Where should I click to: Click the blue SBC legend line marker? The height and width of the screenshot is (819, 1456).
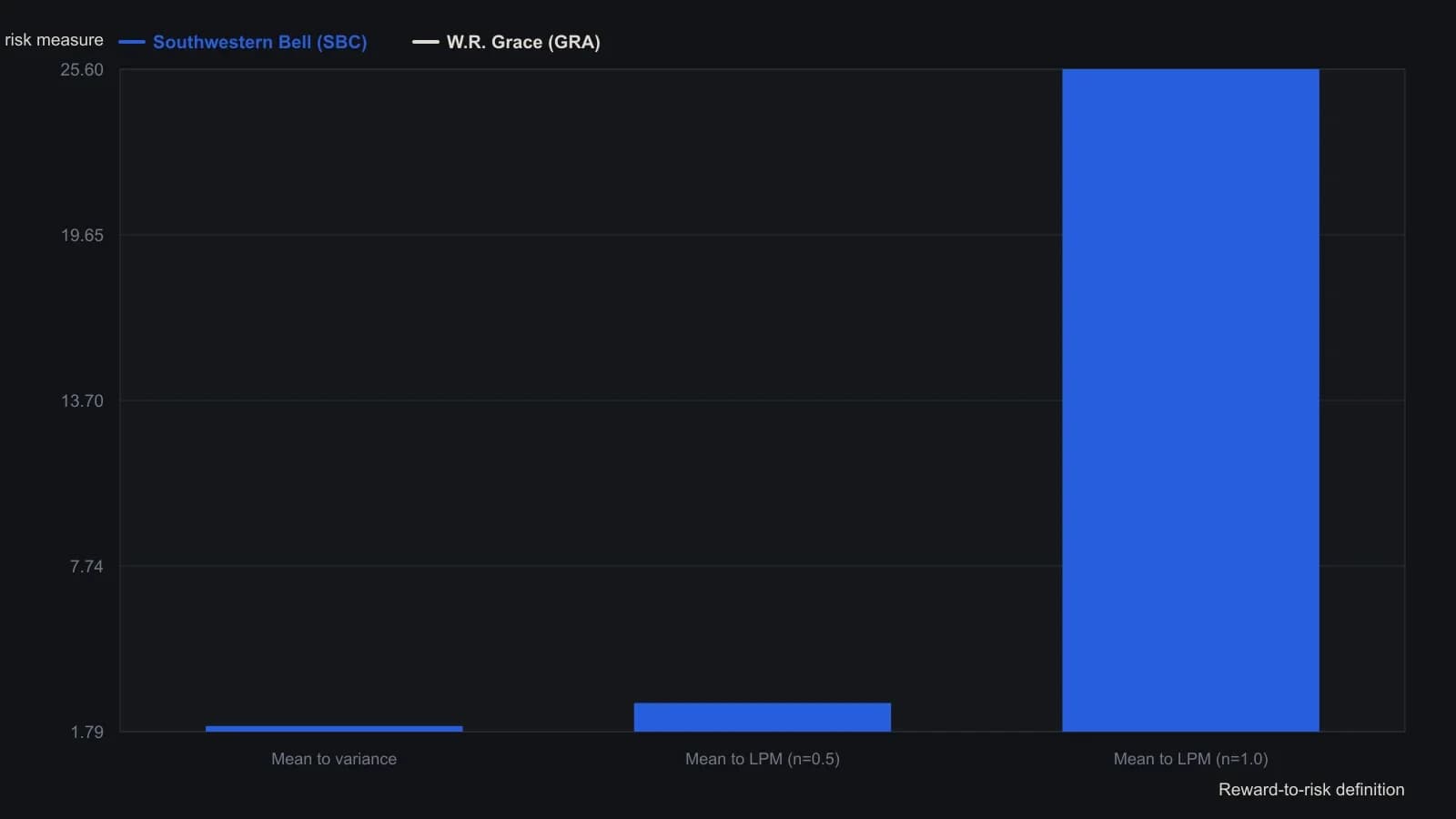(x=132, y=42)
